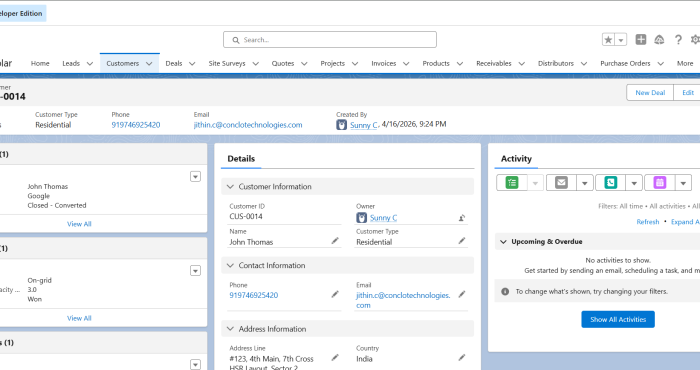Open row menu for On-grid deal

pos(195,271)
